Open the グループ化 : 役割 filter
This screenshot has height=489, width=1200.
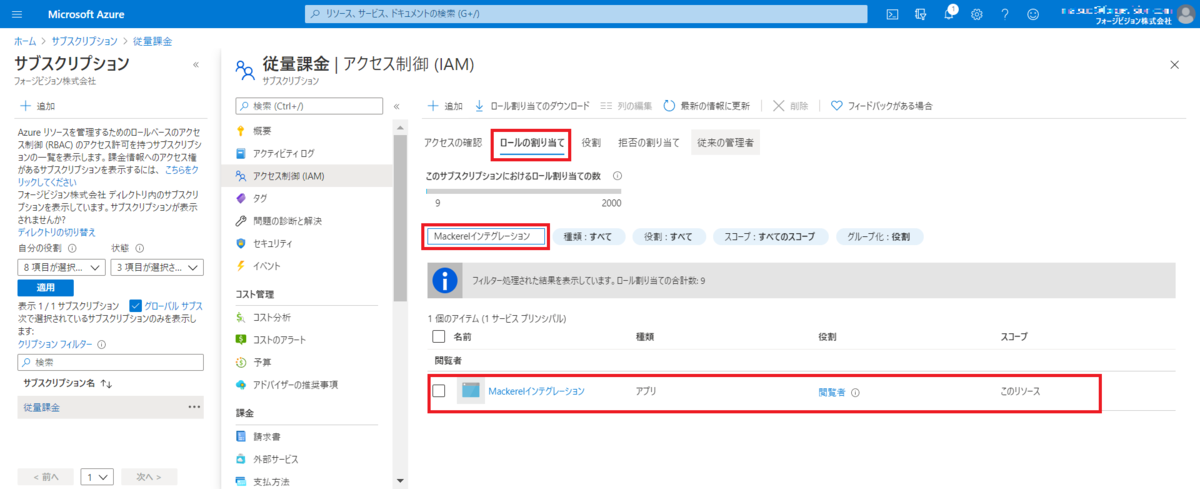(x=879, y=237)
